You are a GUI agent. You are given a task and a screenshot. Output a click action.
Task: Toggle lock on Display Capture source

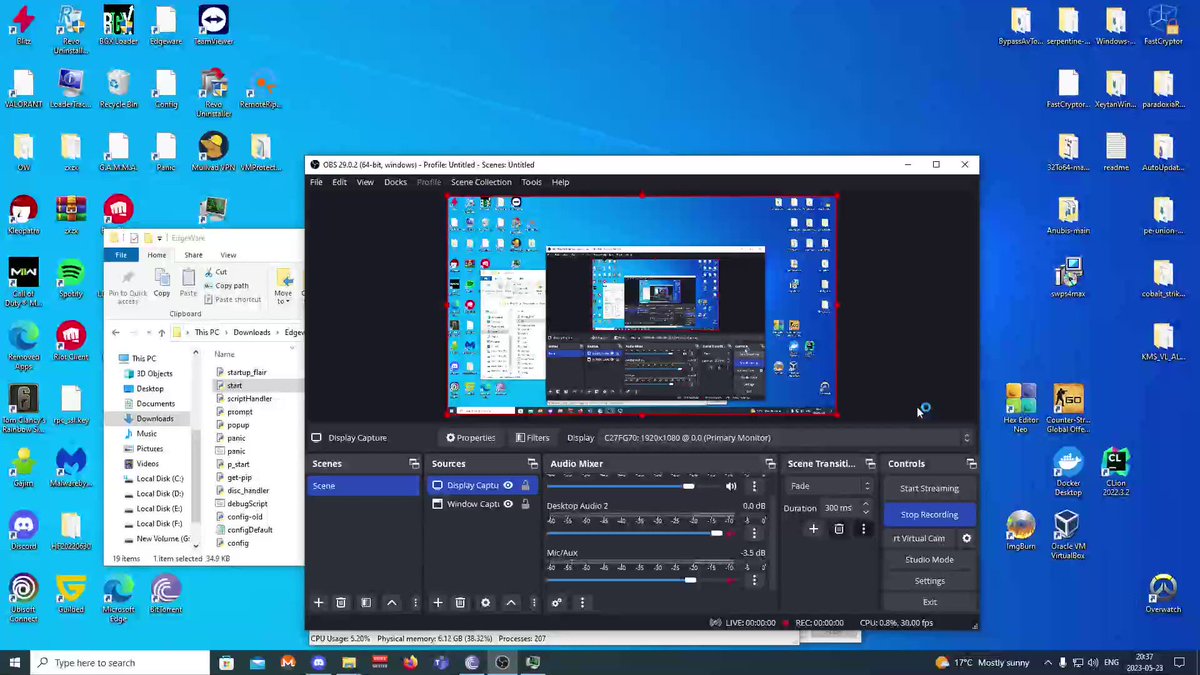(526, 486)
